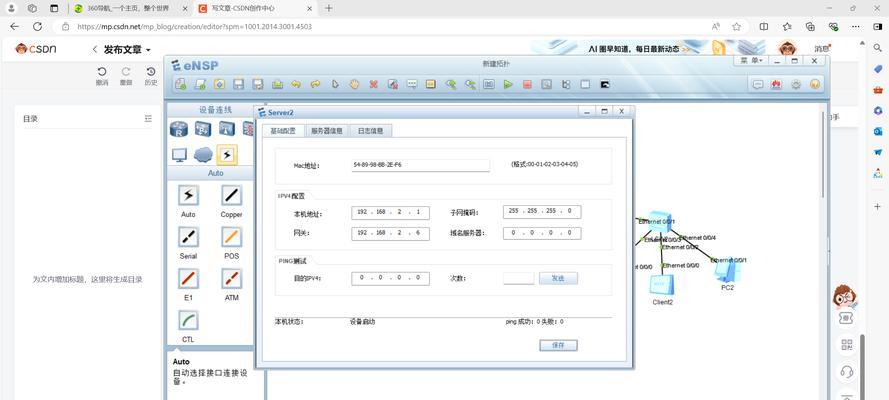This screenshot has width=889, height=400.
Task: Click the 目的IPV4 input field
Action: pos(390,278)
